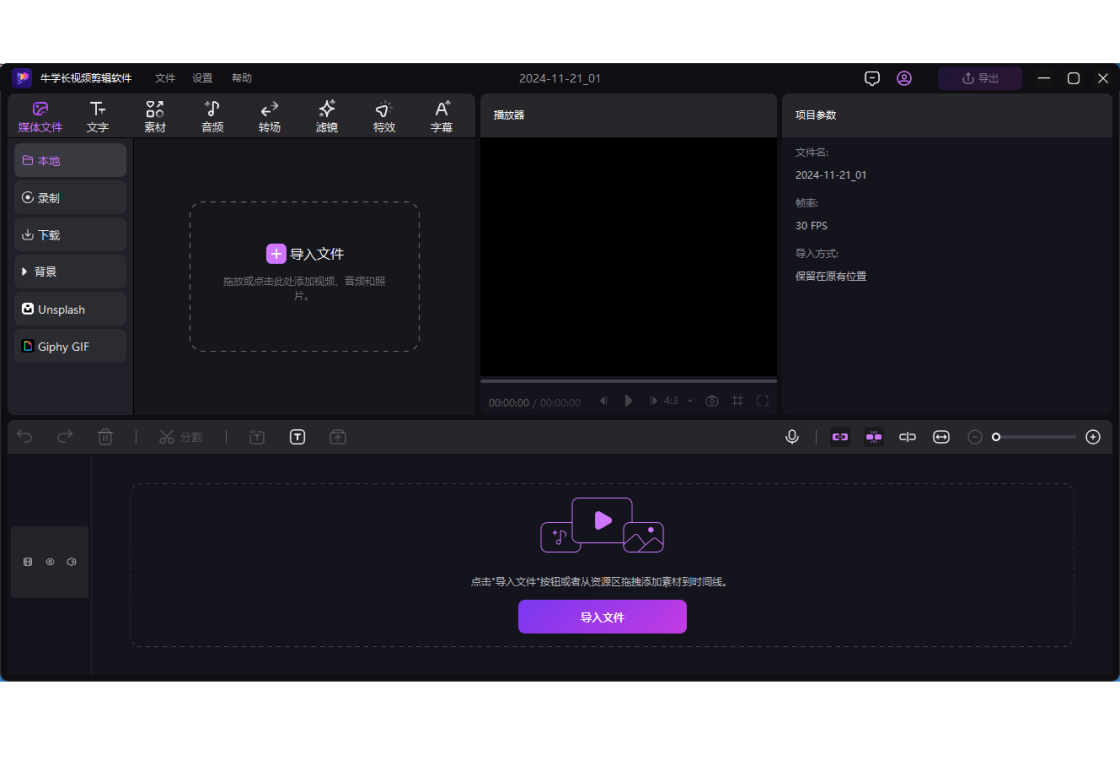The width and height of the screenshot is (1120, 760).
Task: Open the Giphy GIF source
Action: click(x=70, y=346)
